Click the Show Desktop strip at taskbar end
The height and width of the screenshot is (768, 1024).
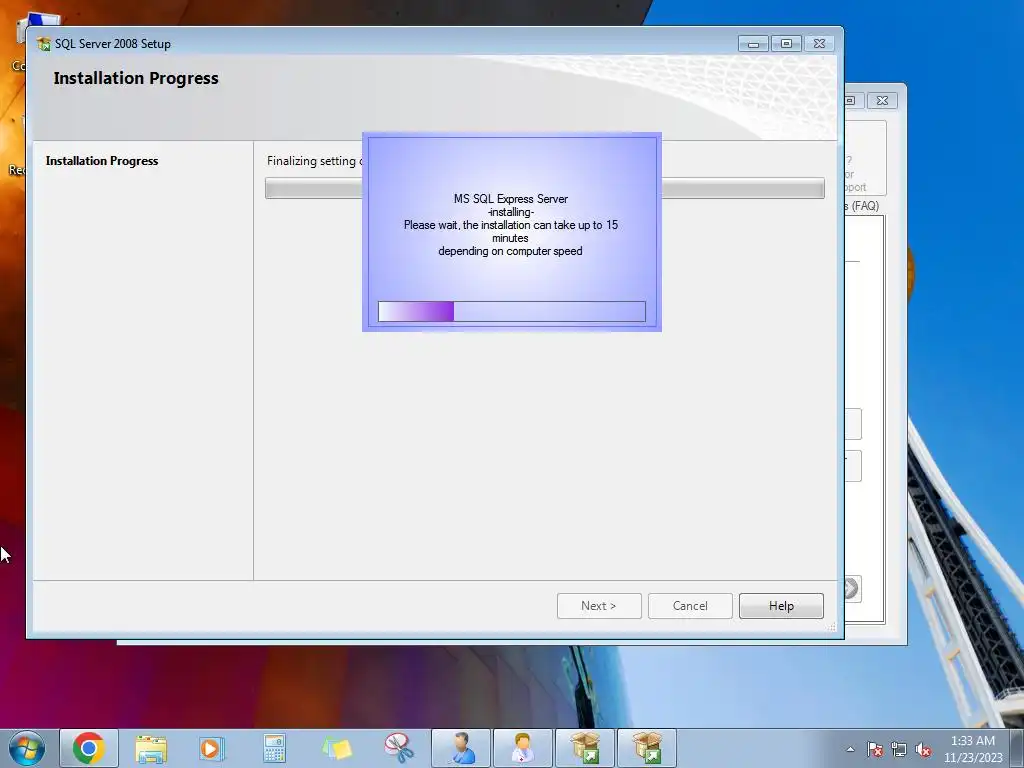[x=1017, y=749]
